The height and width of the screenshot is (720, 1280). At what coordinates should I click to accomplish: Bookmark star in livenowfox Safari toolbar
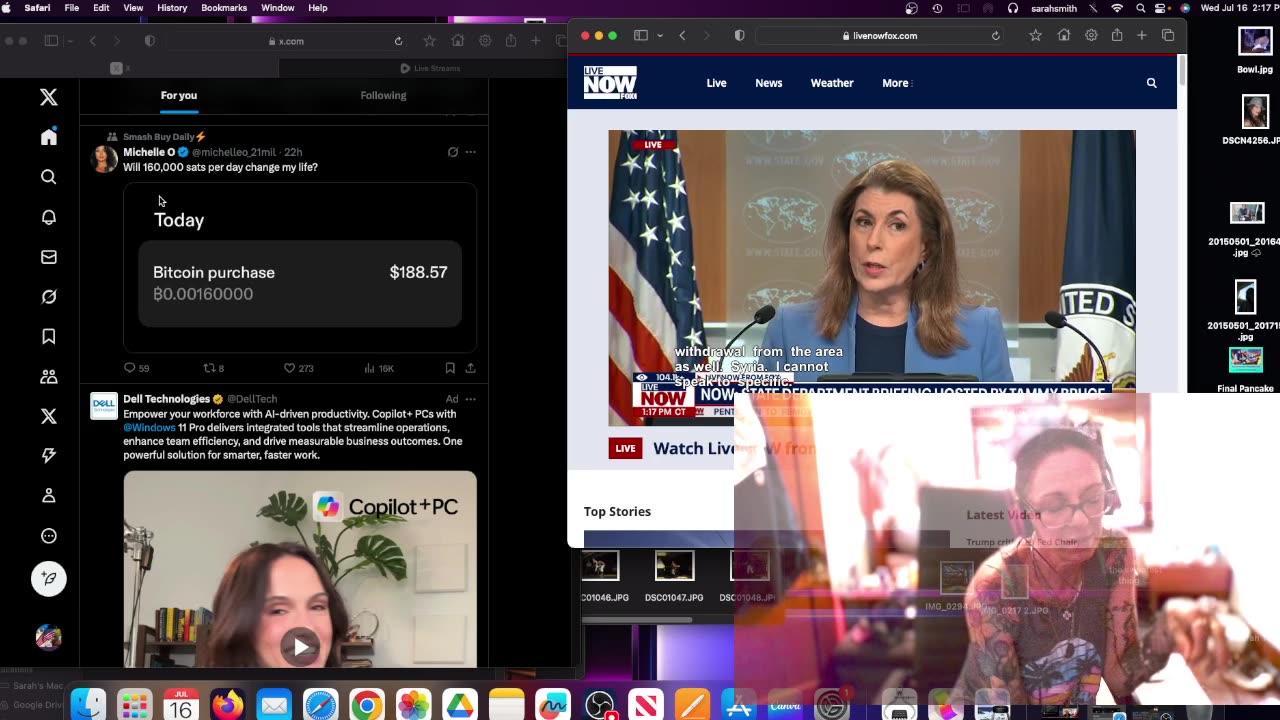1035,36
